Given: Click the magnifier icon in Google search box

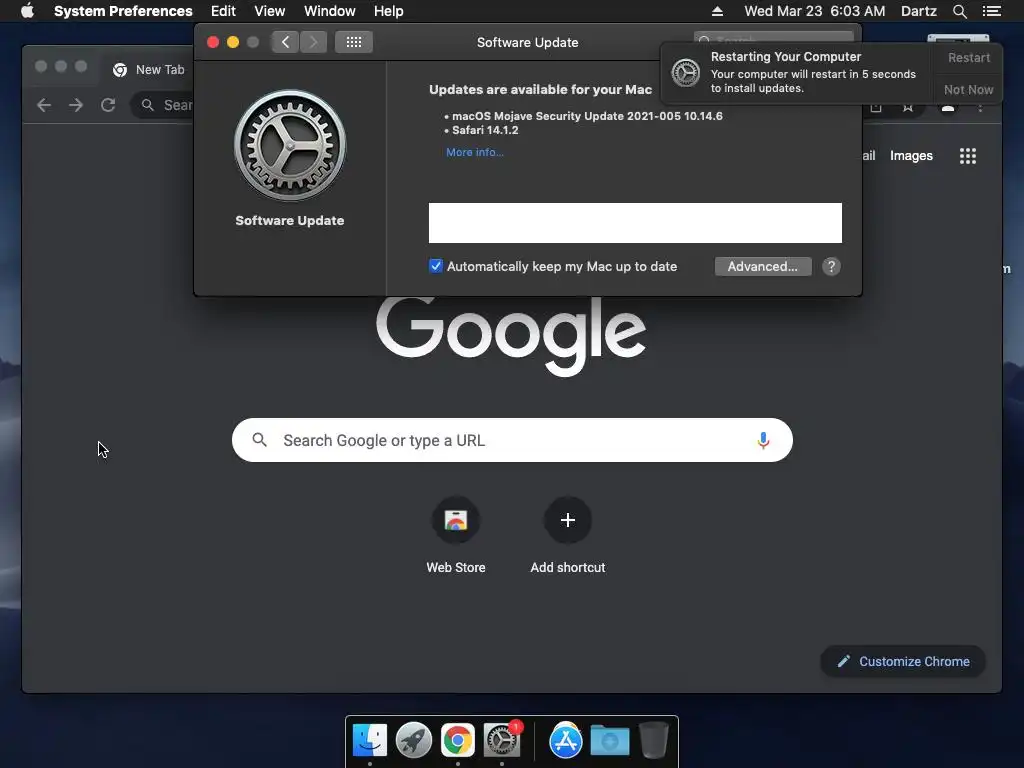Looking at the screenshot, I should pos(260,440).
